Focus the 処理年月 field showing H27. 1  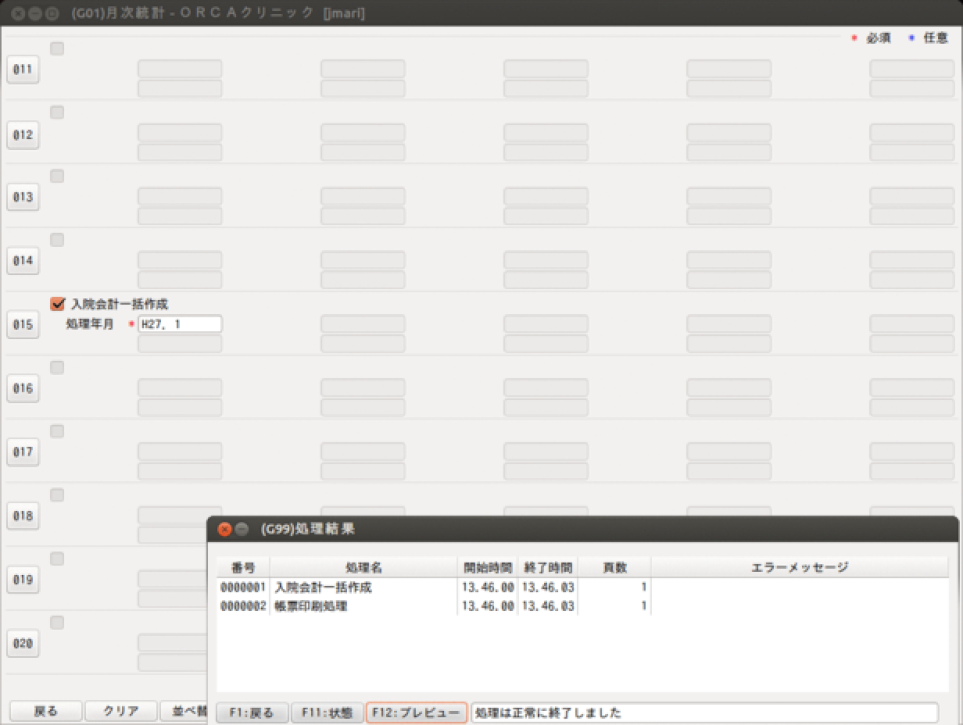180,324
